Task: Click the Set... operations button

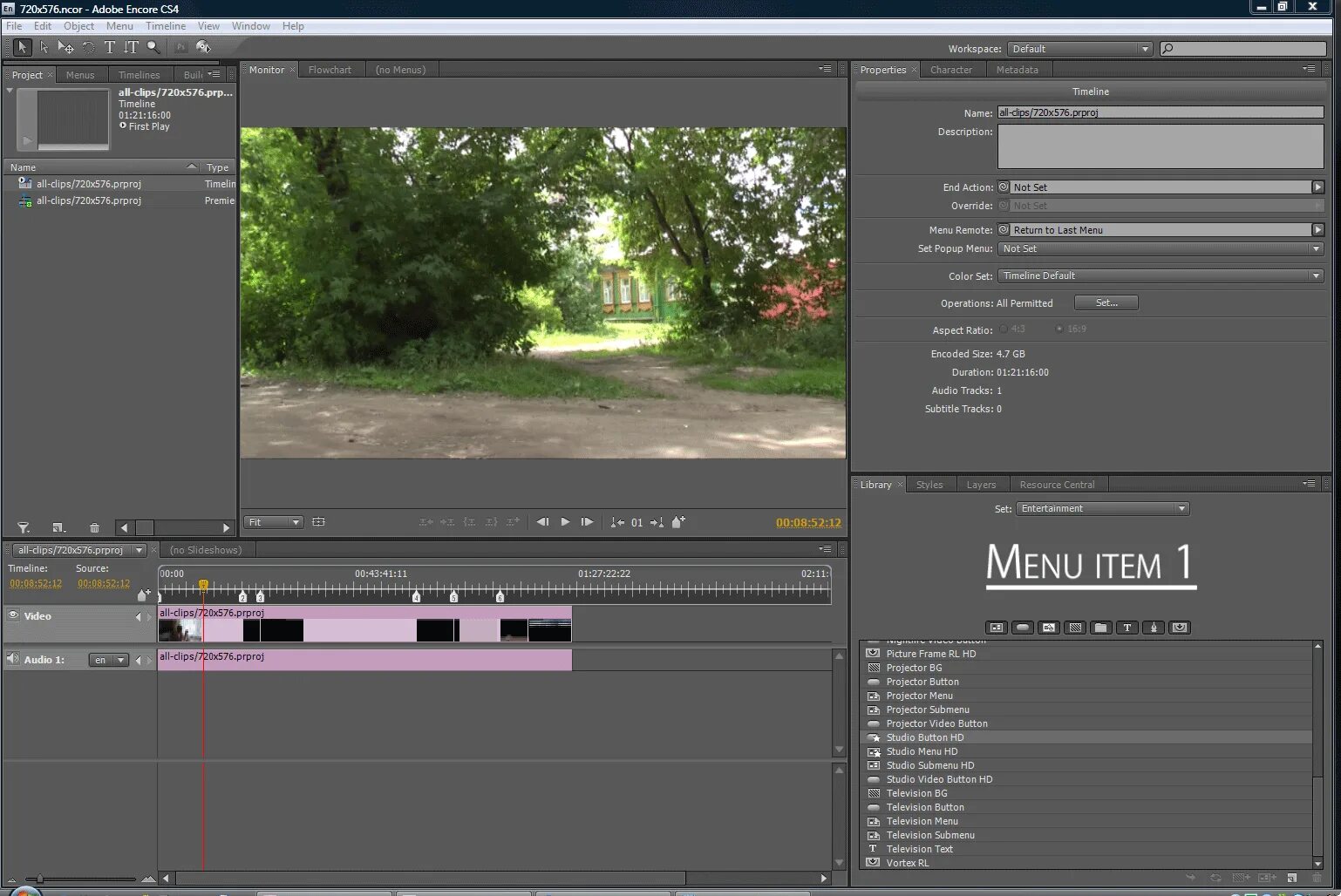Action: click(x=1106, y=302)
